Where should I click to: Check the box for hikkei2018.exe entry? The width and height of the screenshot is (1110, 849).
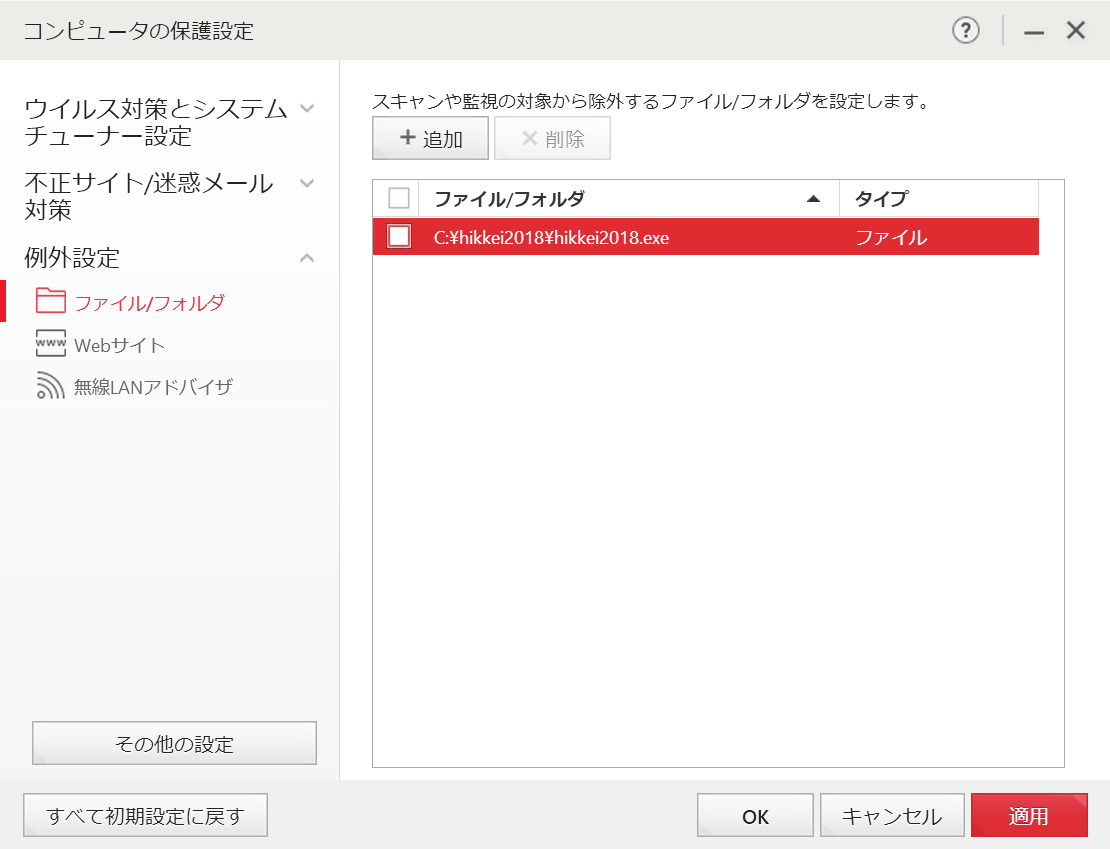399,237
